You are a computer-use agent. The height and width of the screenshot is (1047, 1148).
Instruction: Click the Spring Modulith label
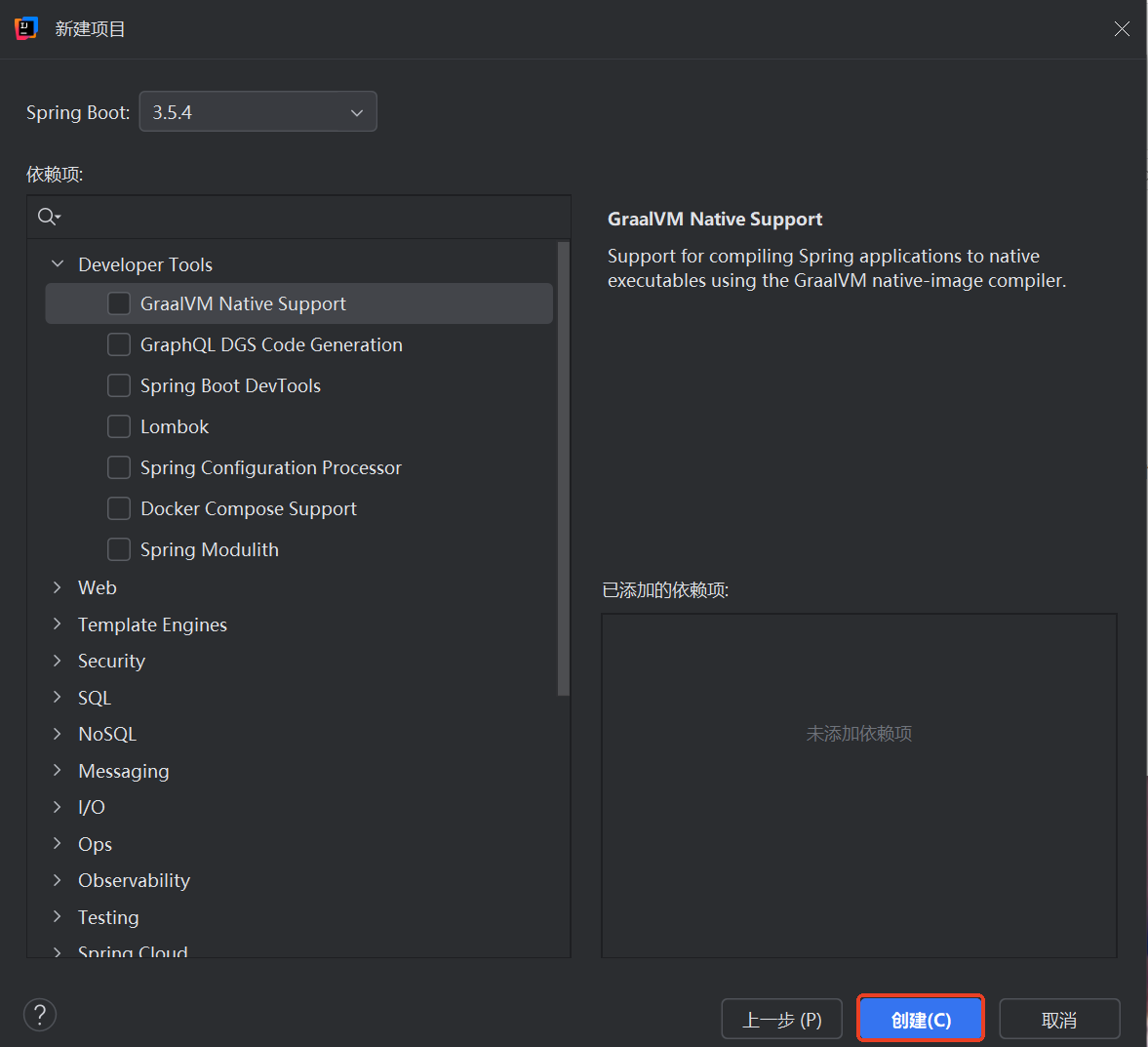(x=210, y=549)
